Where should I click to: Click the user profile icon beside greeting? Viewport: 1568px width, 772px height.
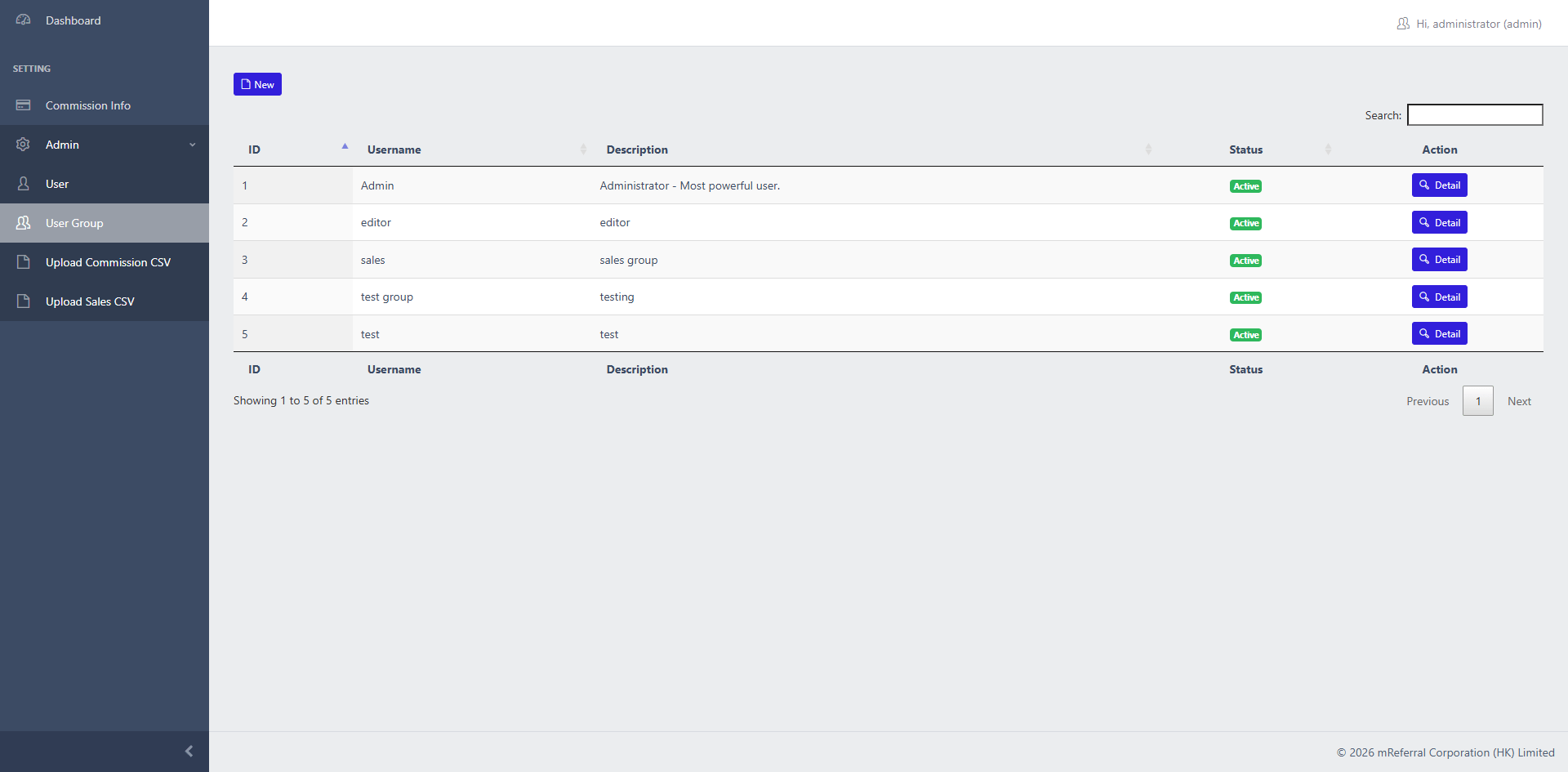pyautogui.click(x=1403, y=24)
